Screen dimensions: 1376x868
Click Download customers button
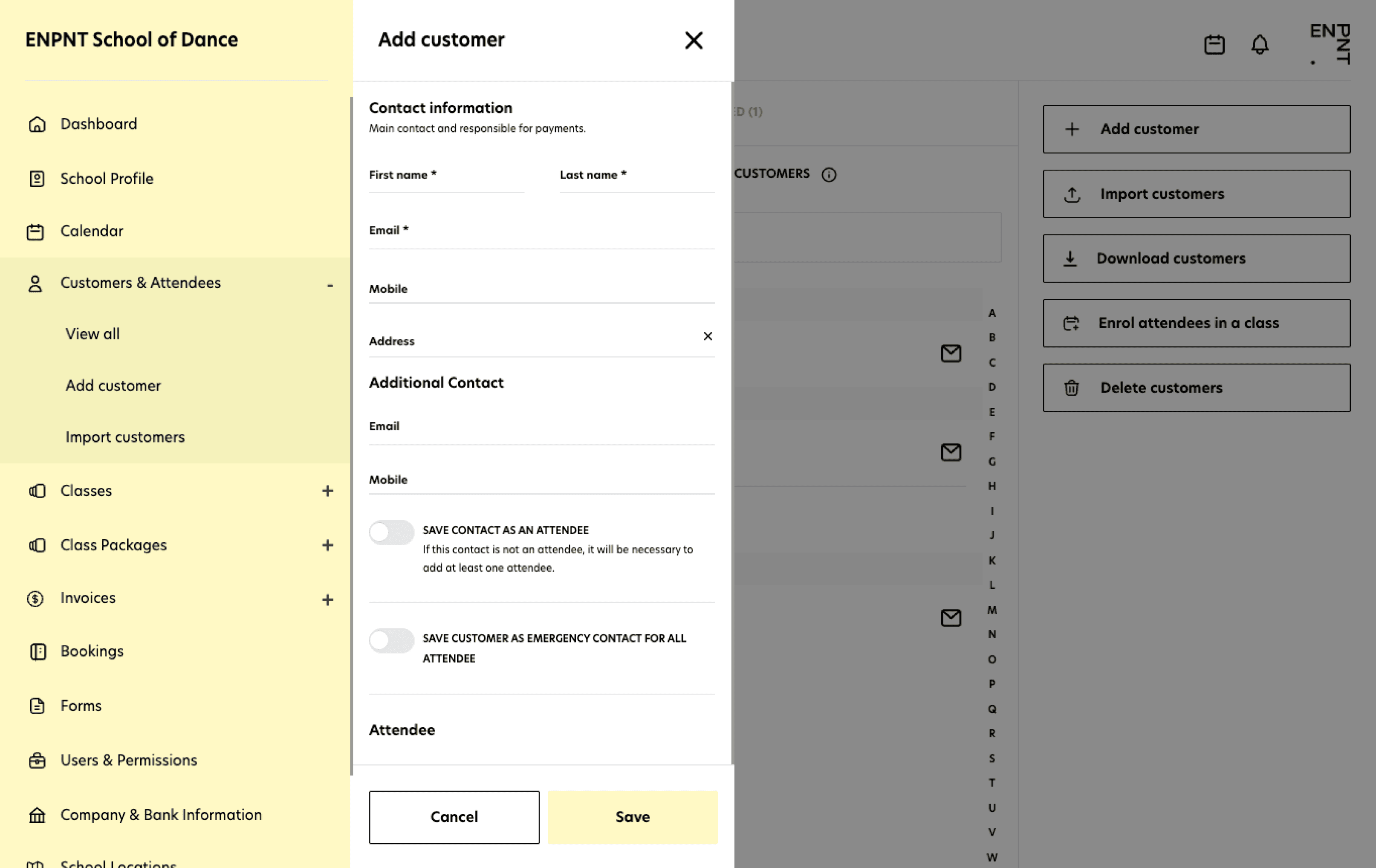1197,259
